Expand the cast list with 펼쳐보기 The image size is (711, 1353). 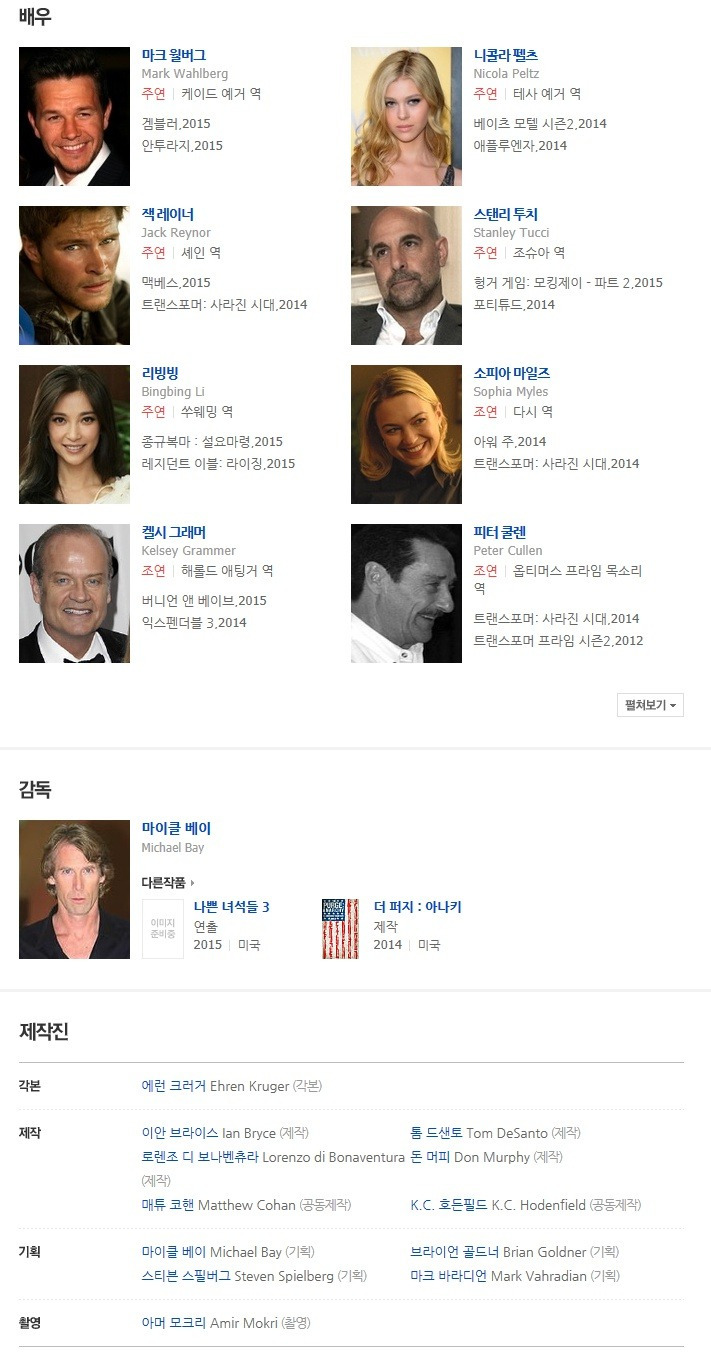tap(650, 705)
